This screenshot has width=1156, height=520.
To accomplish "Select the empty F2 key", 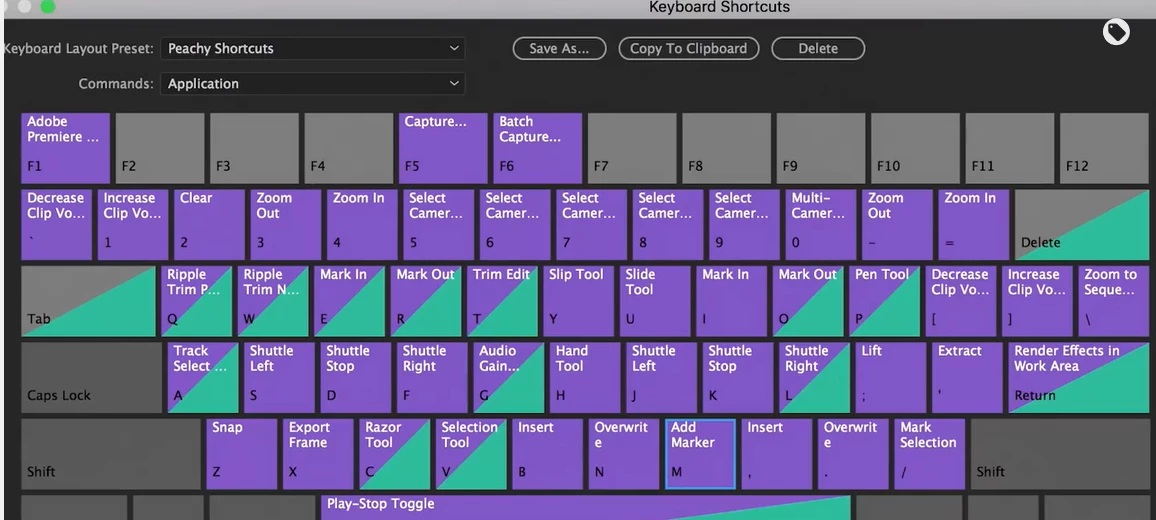I will (x=160, y=148).
